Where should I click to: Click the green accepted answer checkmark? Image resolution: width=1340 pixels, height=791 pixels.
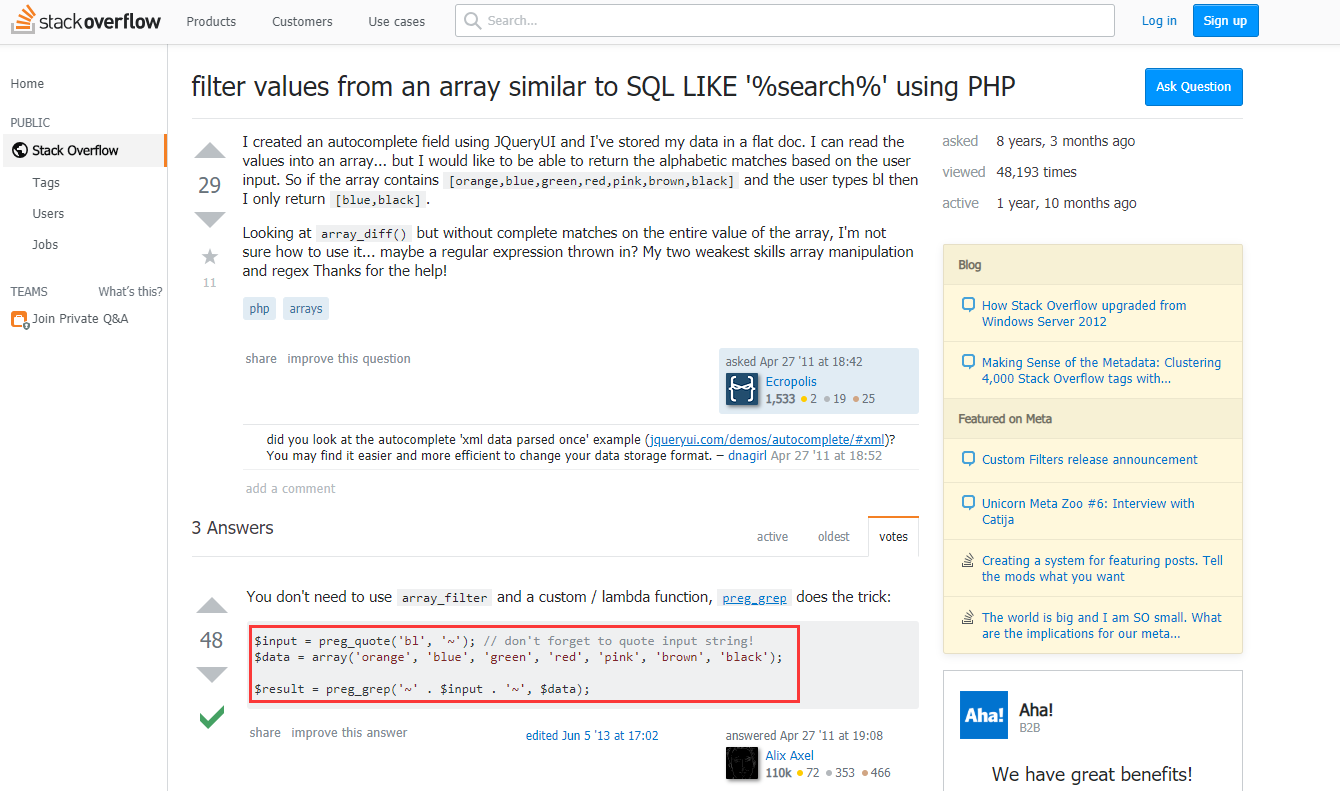tap(212, 717)
